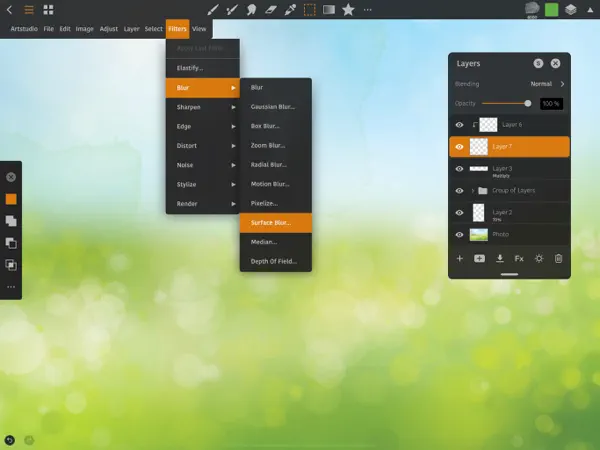Choose Depth Of Field from submenu

pos(276,261)
